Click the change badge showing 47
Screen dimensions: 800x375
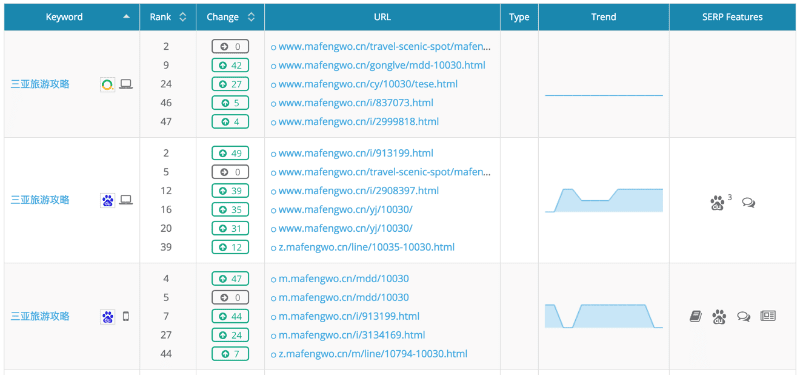click(x=230, y=279)
